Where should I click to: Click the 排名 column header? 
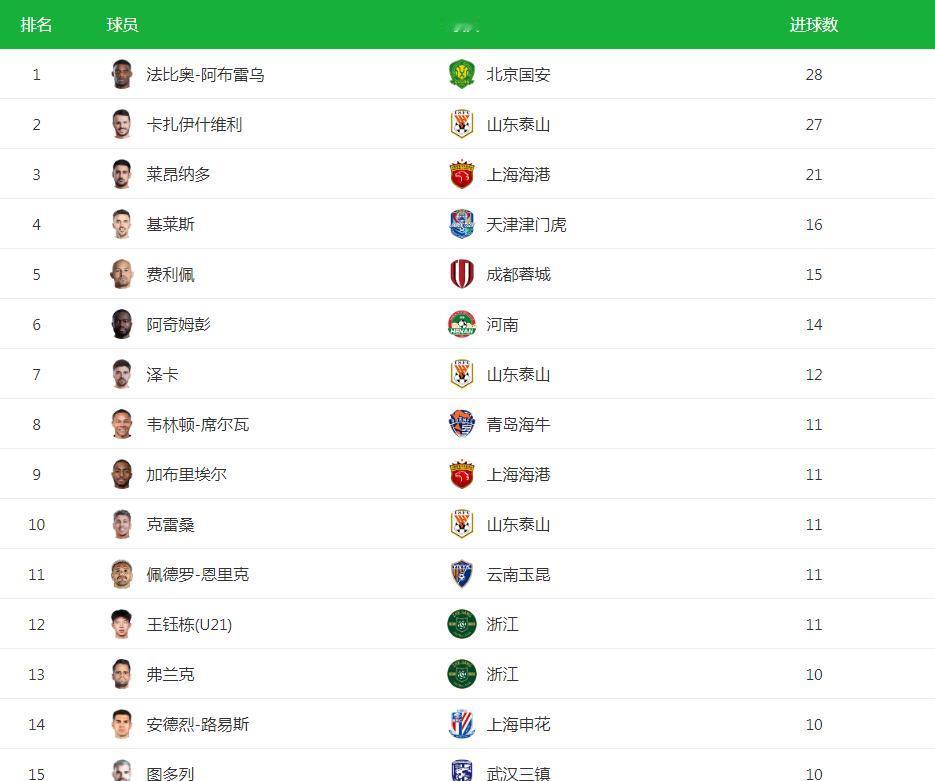click(x=37, y=25)
